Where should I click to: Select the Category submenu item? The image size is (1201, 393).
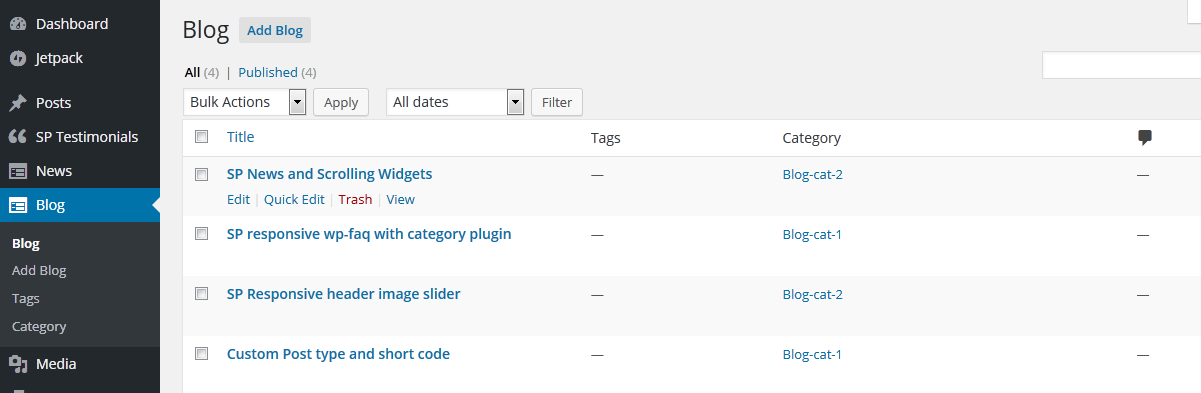click(x=39, y=326)
